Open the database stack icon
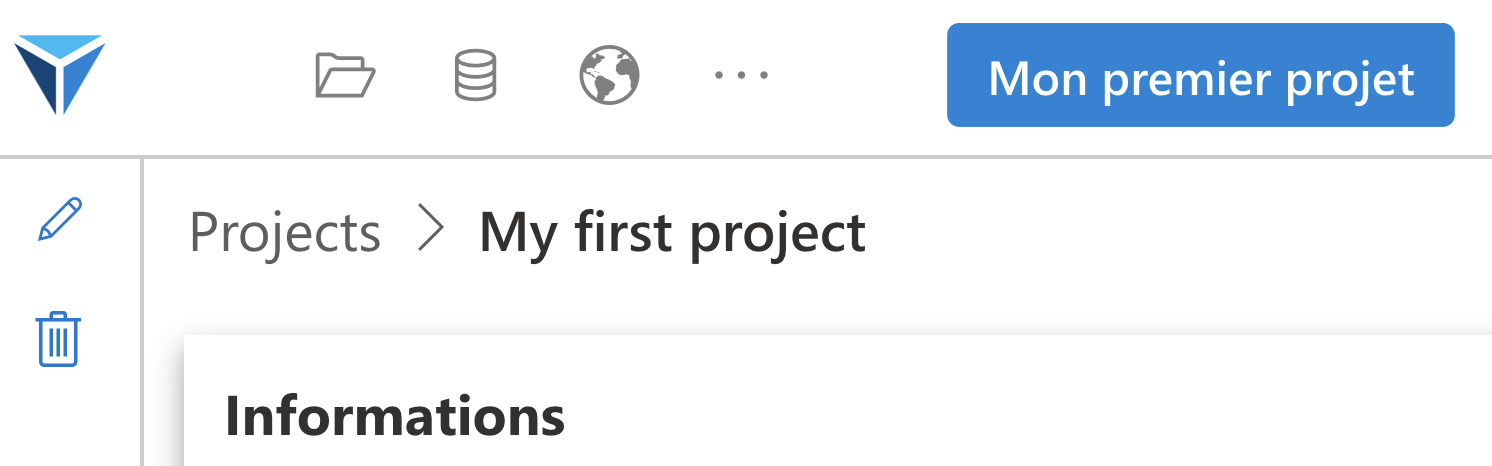This screenshot has height=466, width=1492. [x=476, y=75]
